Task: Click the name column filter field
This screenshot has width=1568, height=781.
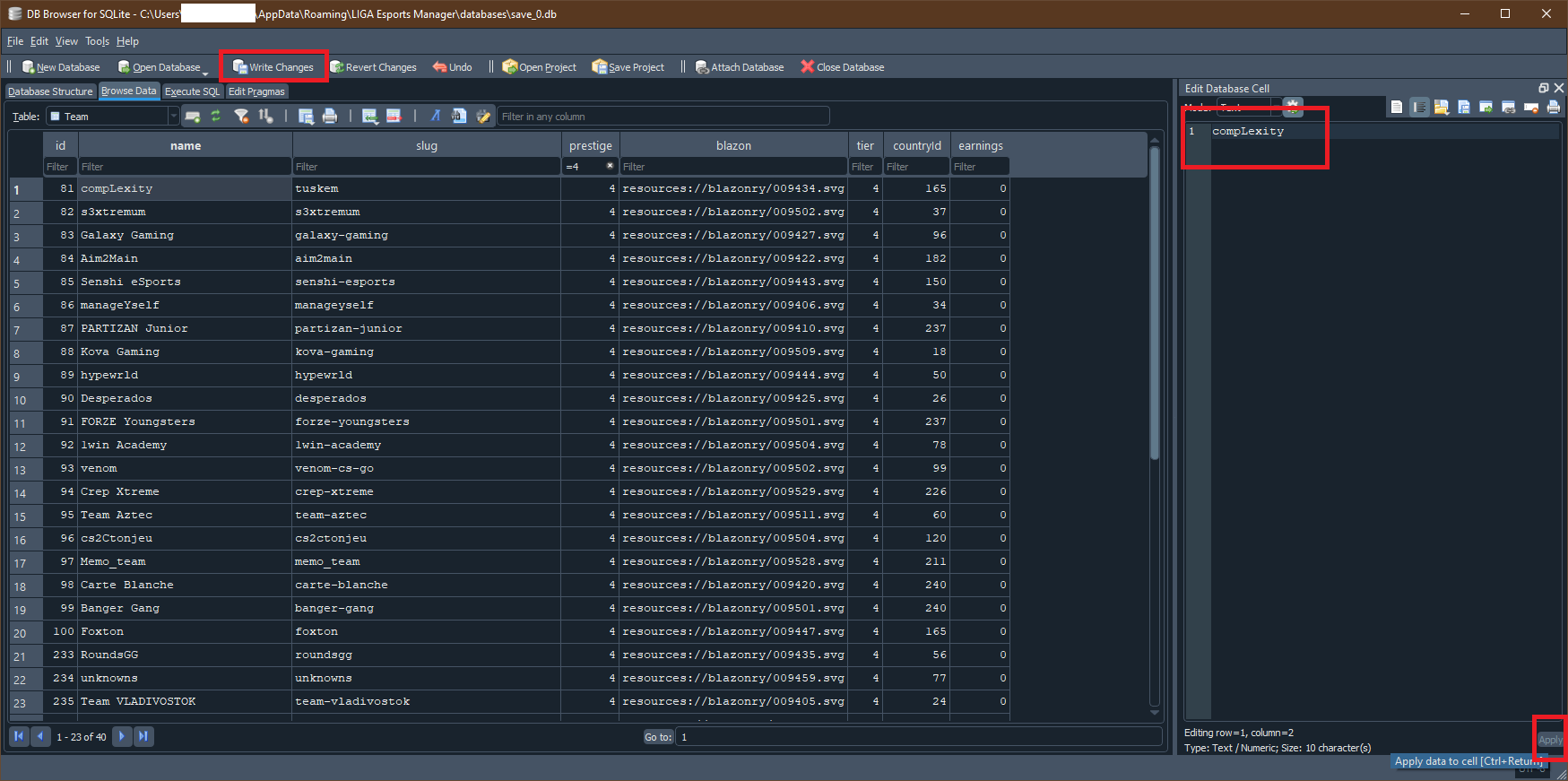Action: 185,167
